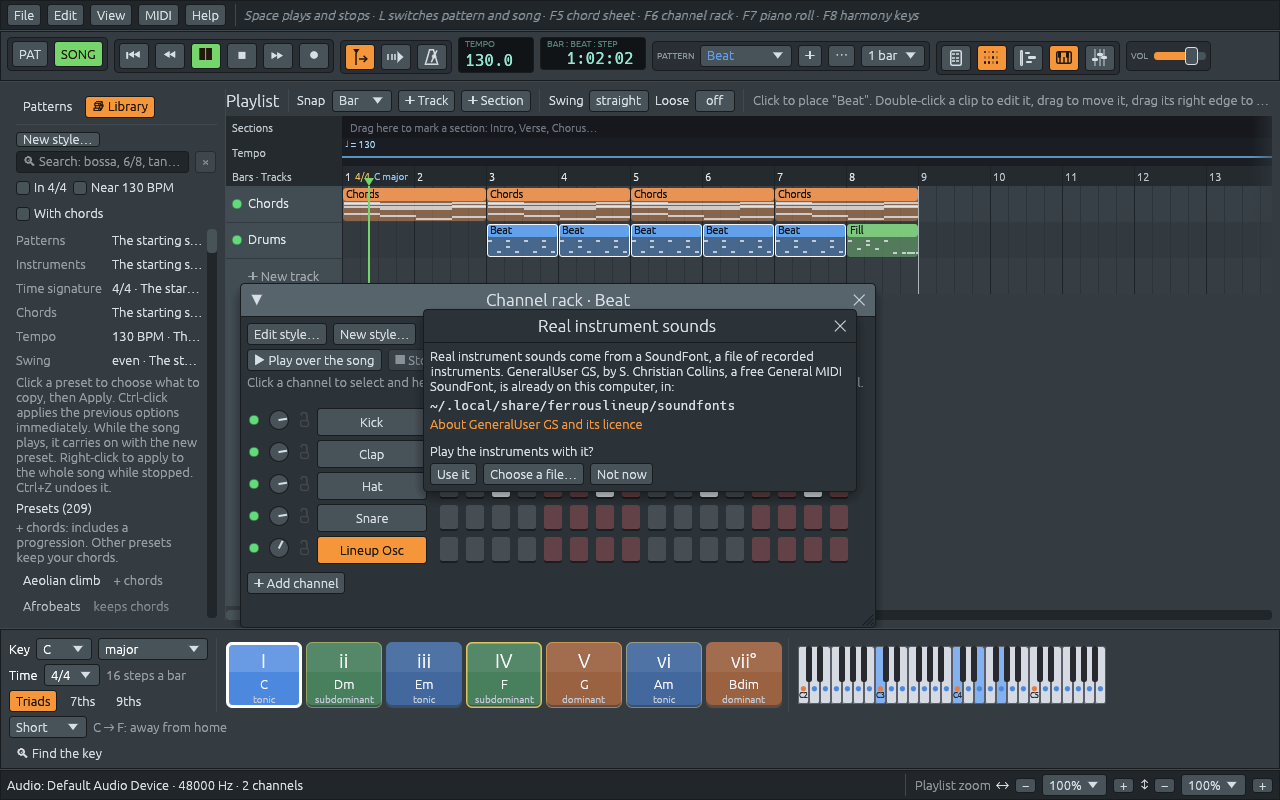Open the MIDI menu
This screenshot has width=1280, height=800.
[x=157, y=15]
